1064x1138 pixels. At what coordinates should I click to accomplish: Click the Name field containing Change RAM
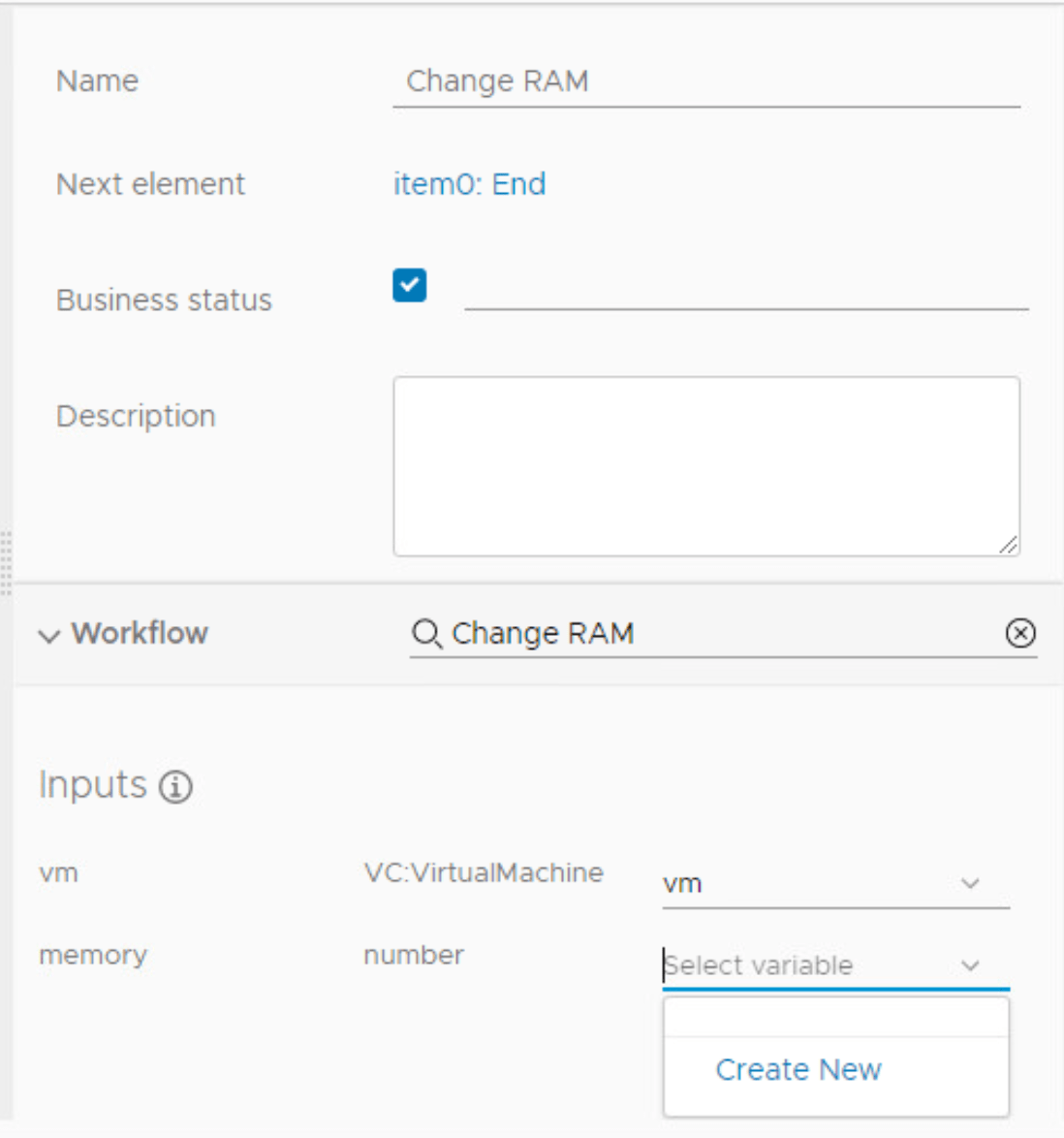point(706,81)
